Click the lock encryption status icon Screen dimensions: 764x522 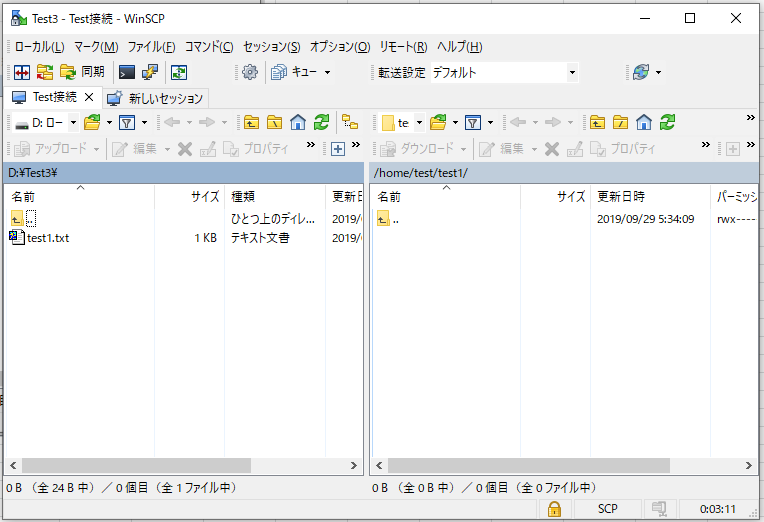point(554,509)
